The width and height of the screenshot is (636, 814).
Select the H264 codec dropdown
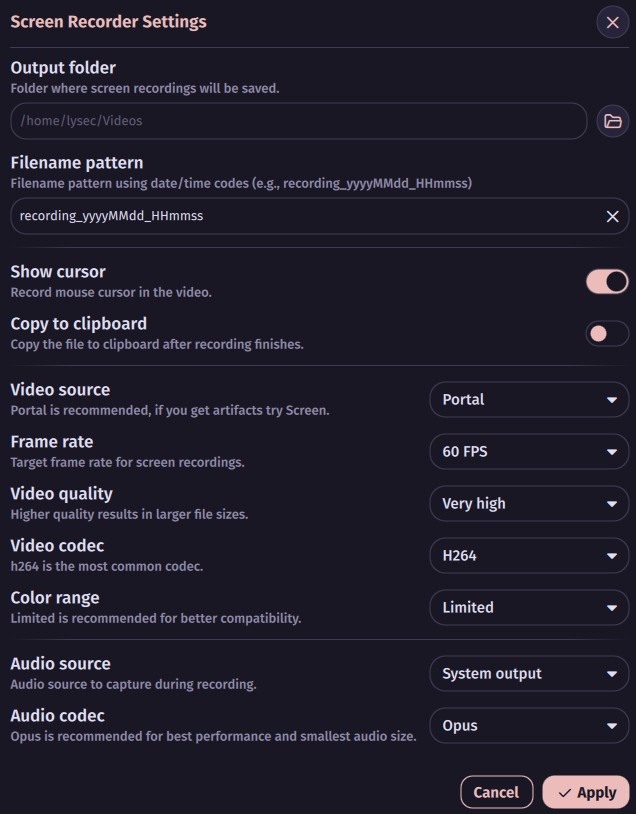coord(529,555)
